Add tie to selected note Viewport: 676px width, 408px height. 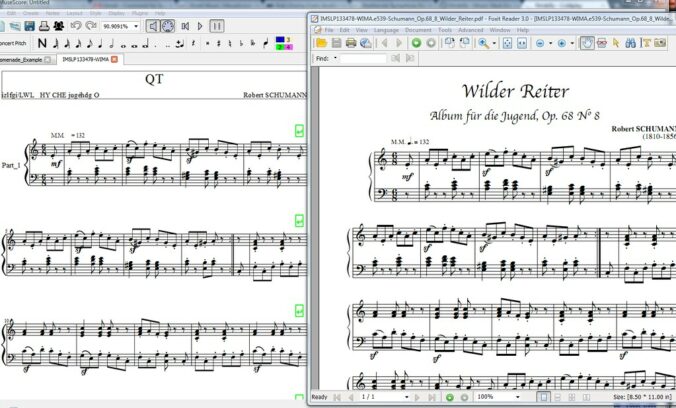click(x=180, y=43)
